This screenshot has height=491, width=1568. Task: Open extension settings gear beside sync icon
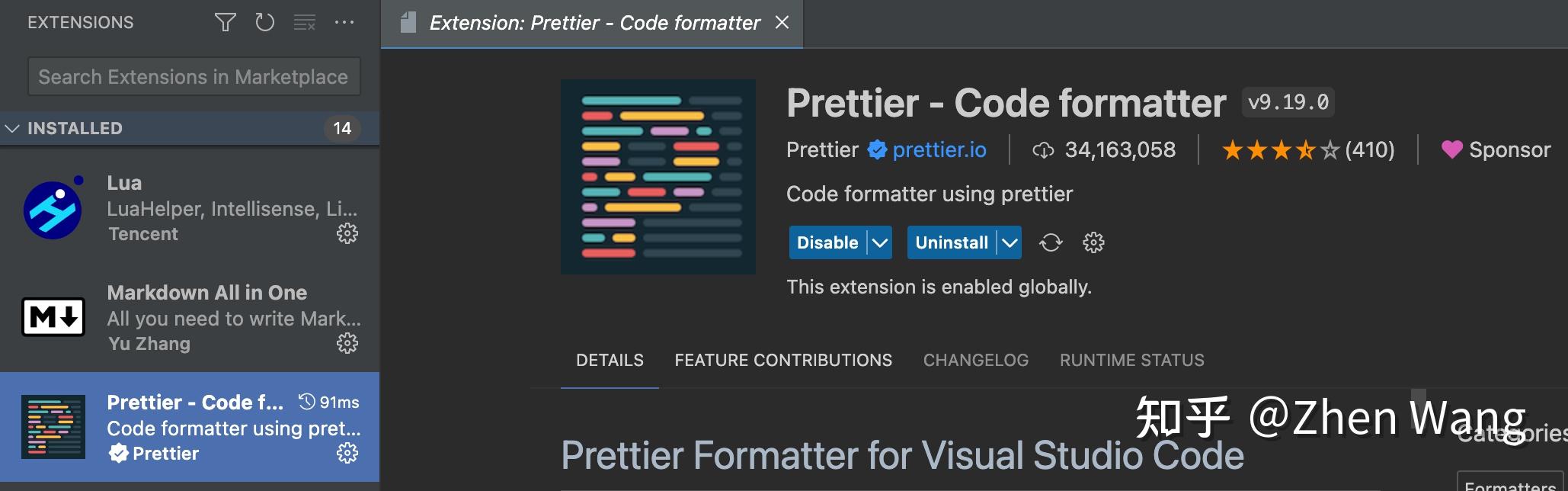(1093, 242)
